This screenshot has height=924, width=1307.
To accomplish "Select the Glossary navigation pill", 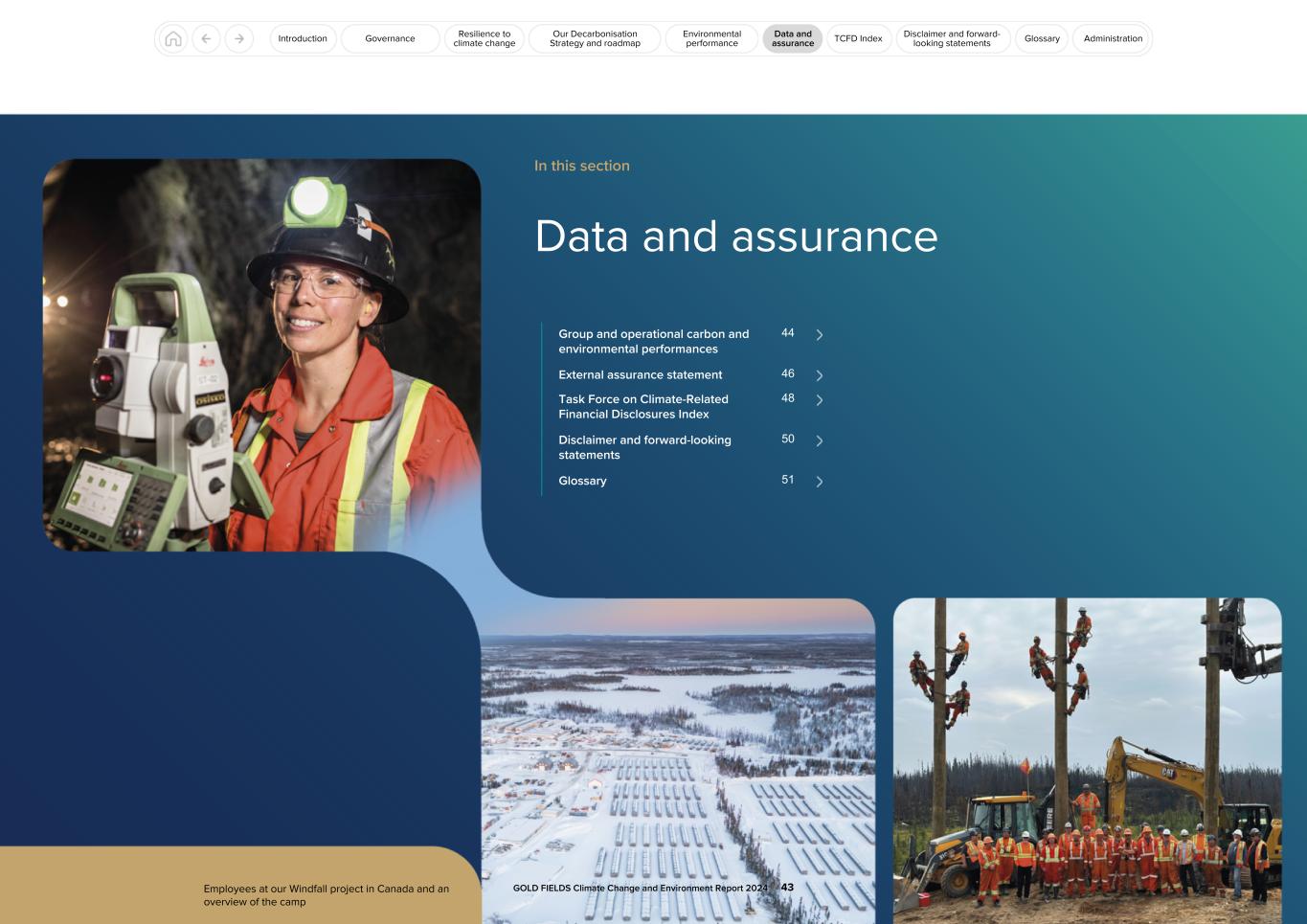I will [1041, 38].
